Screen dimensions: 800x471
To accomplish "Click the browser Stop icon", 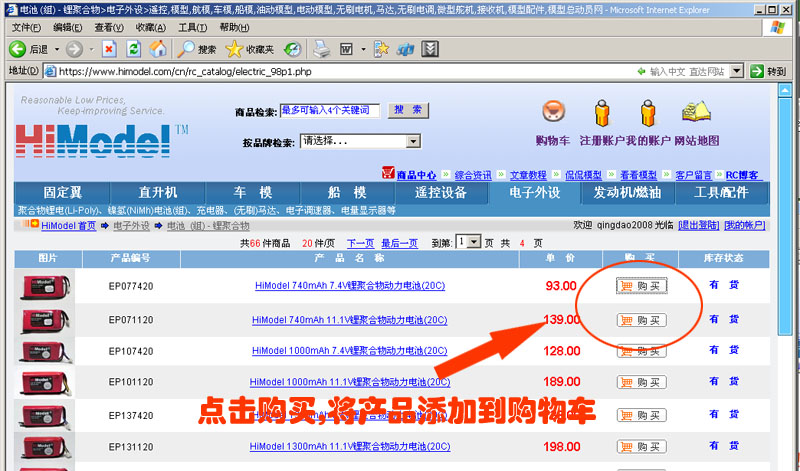I will [x=108, y=49].
